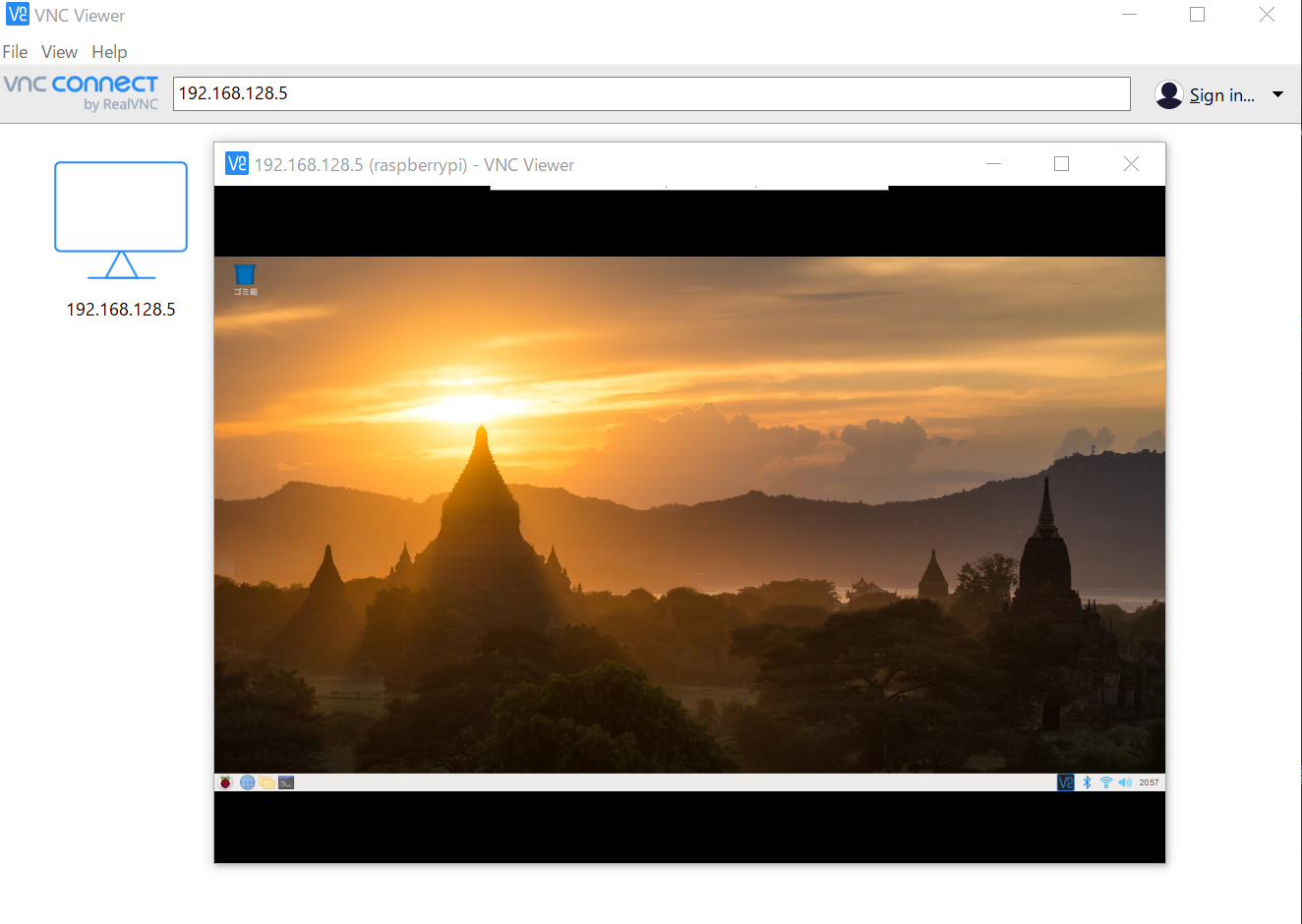This screenshot has width=1302, height=924.
Task: Close the main VNC Viewer window
Action: pos(1267,15)
